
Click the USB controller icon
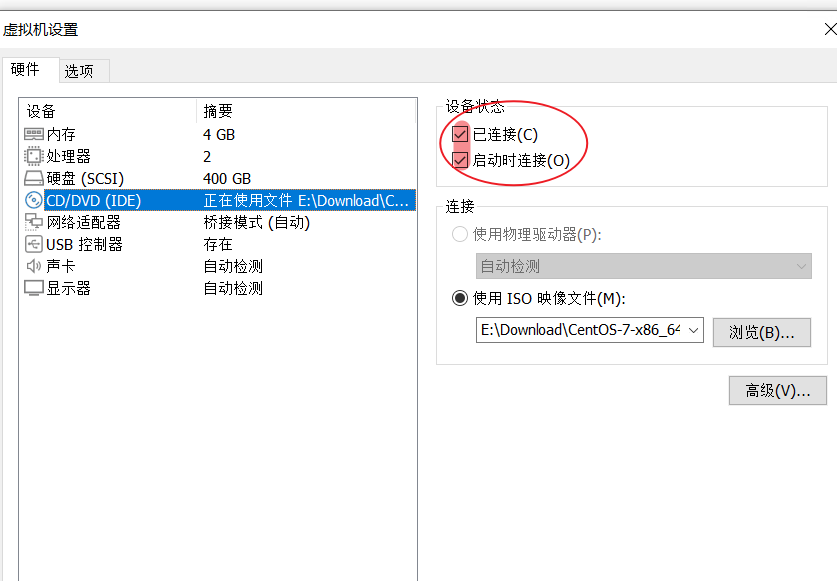click(x=34, y=244)
